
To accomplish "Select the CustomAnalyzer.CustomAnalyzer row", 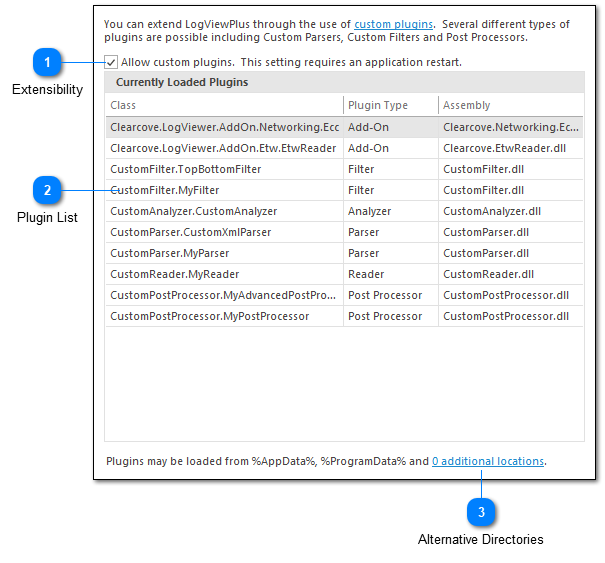I will (x=344, y=211).
